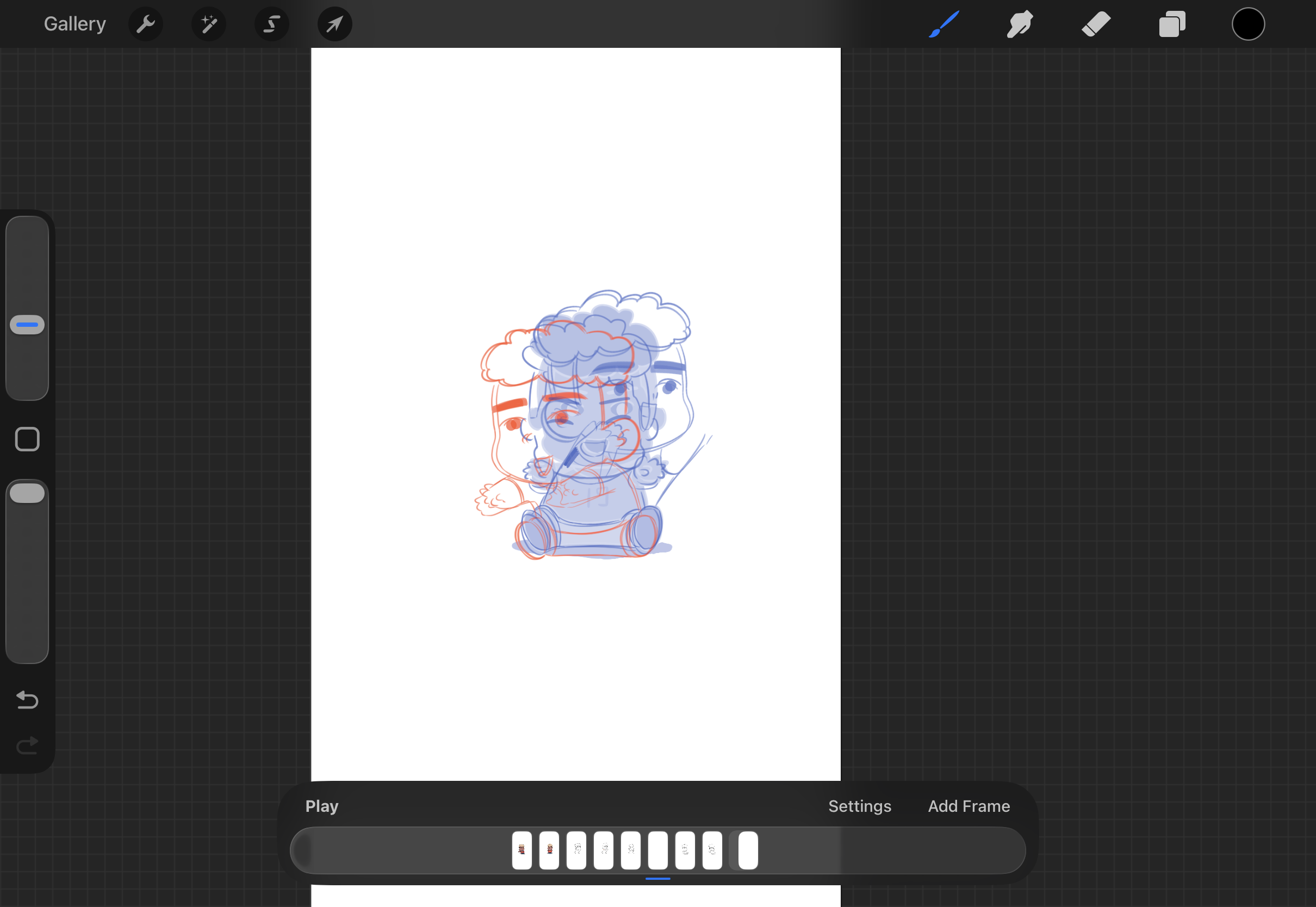The height and width of the screenshot is (907, 1316).
Task: Open the Layers panel
Action: click(x=1172, y=24)
